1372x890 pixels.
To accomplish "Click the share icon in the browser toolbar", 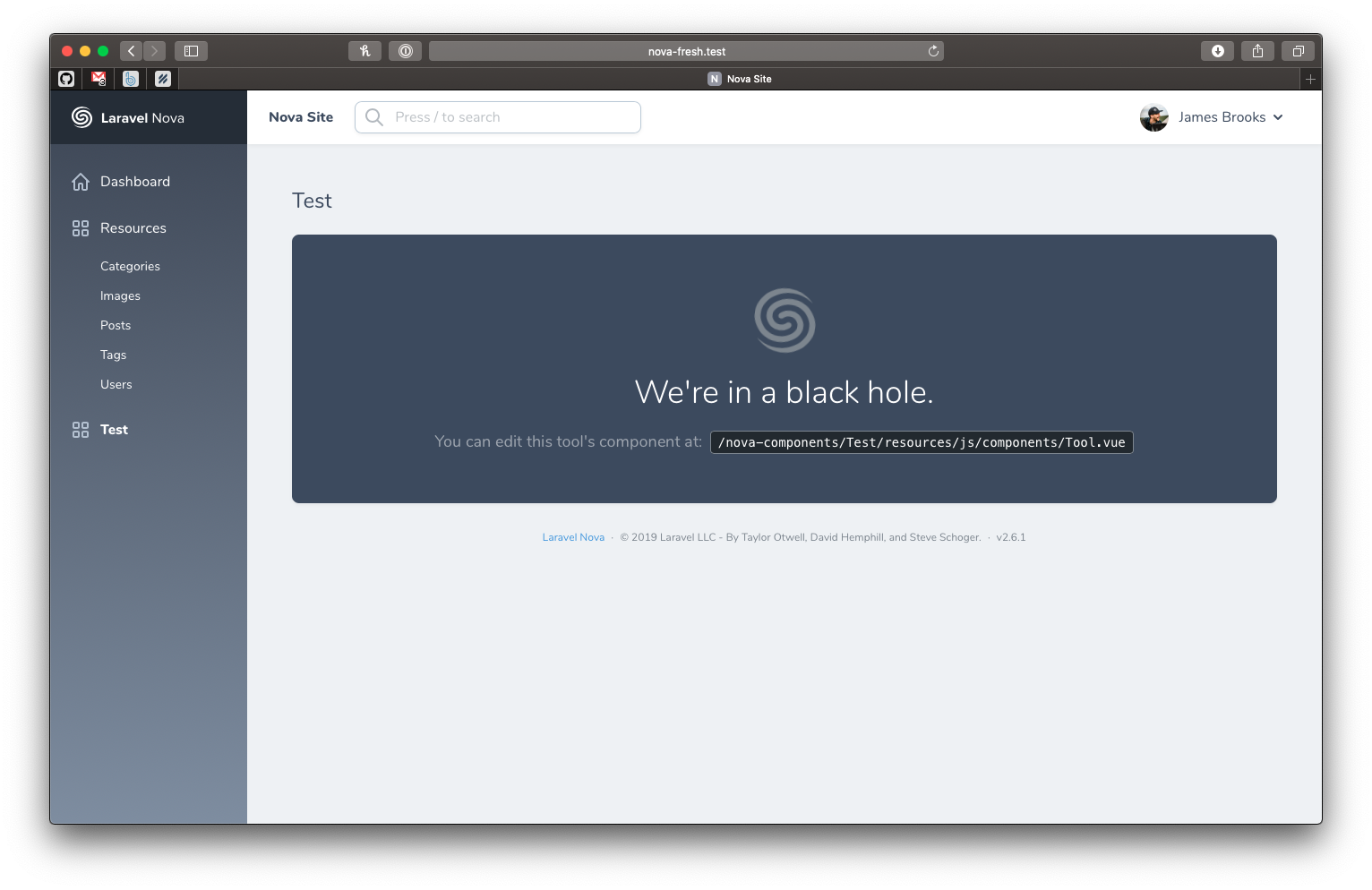I will tap(1257, 51).
